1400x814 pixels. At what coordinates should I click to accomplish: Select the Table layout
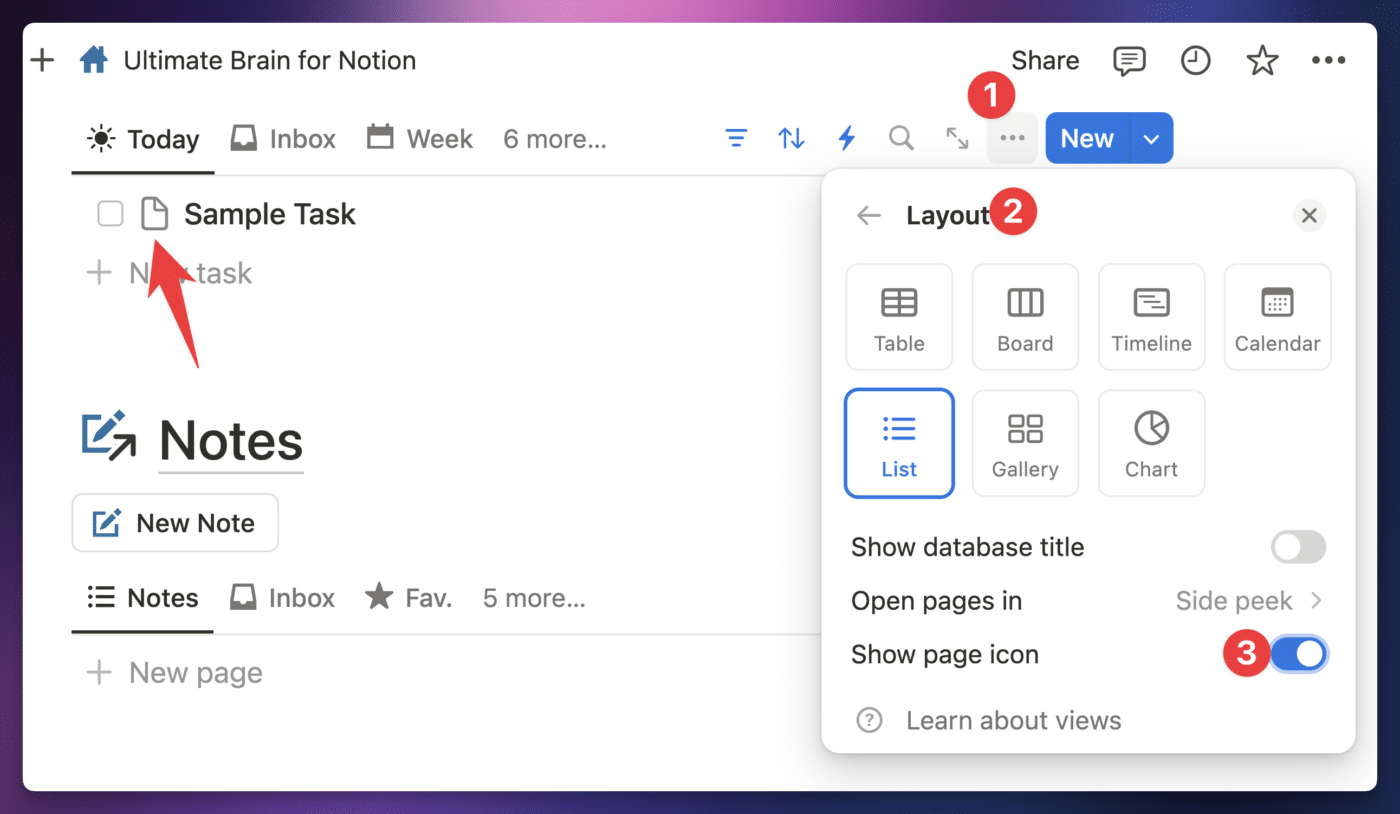click(899, 317)
